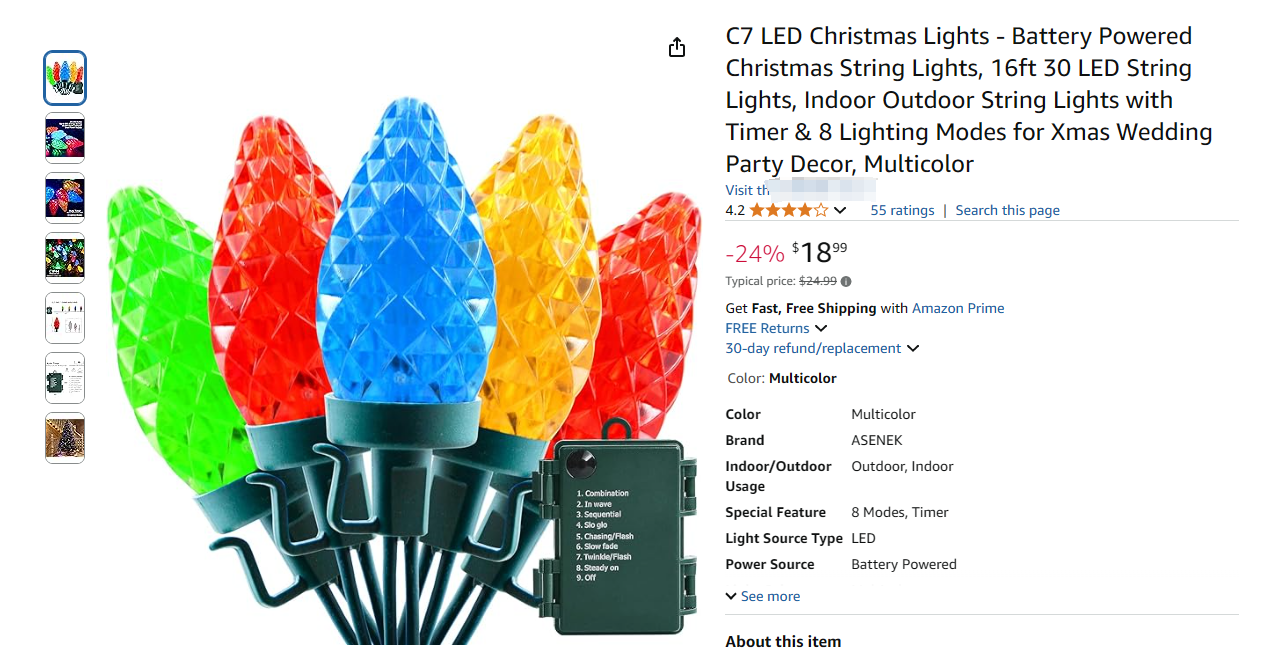Image resolution: width=1264 pixels, height=659 pixels.
Task: Click the 4.2 star rating icons
Action: (788, 210)
